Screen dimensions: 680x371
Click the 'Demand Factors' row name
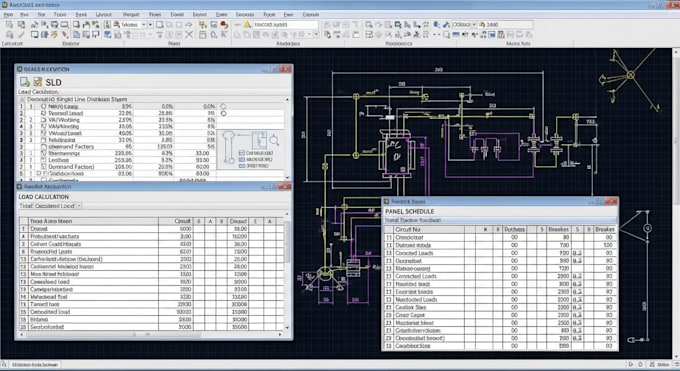pyautogui.click(x=71, y=147)
